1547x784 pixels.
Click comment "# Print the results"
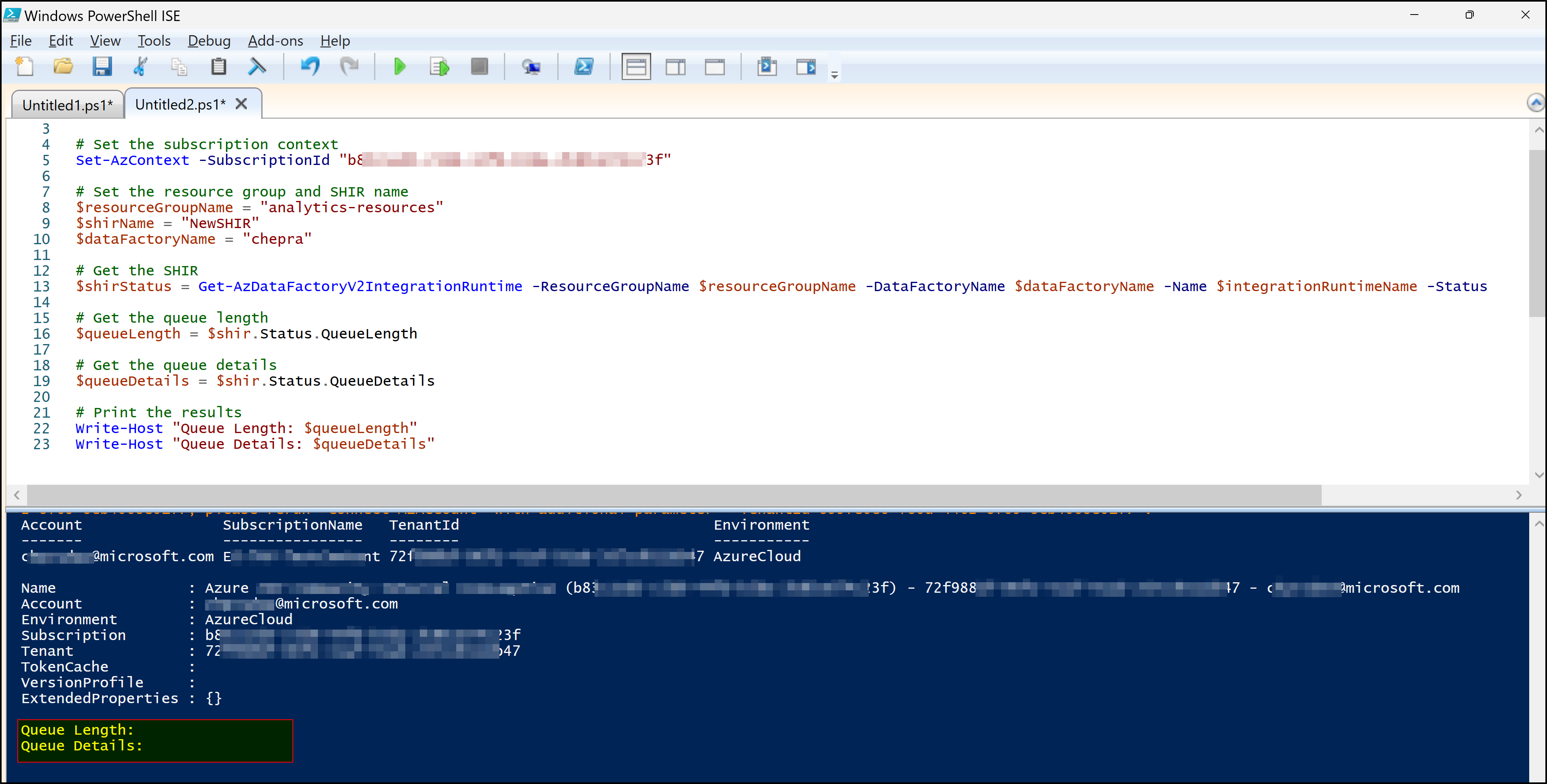159,412
